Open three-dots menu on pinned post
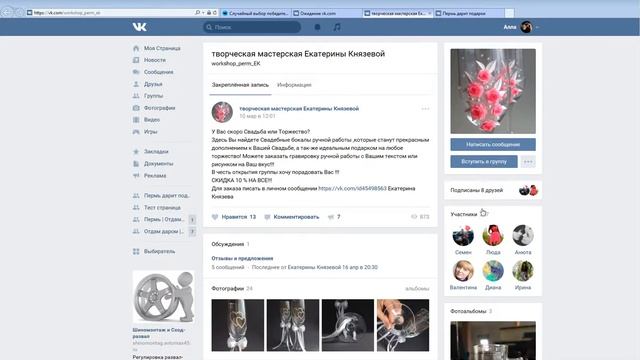The width and height of the screenshot is (640, 360). [x=425, y=109]
